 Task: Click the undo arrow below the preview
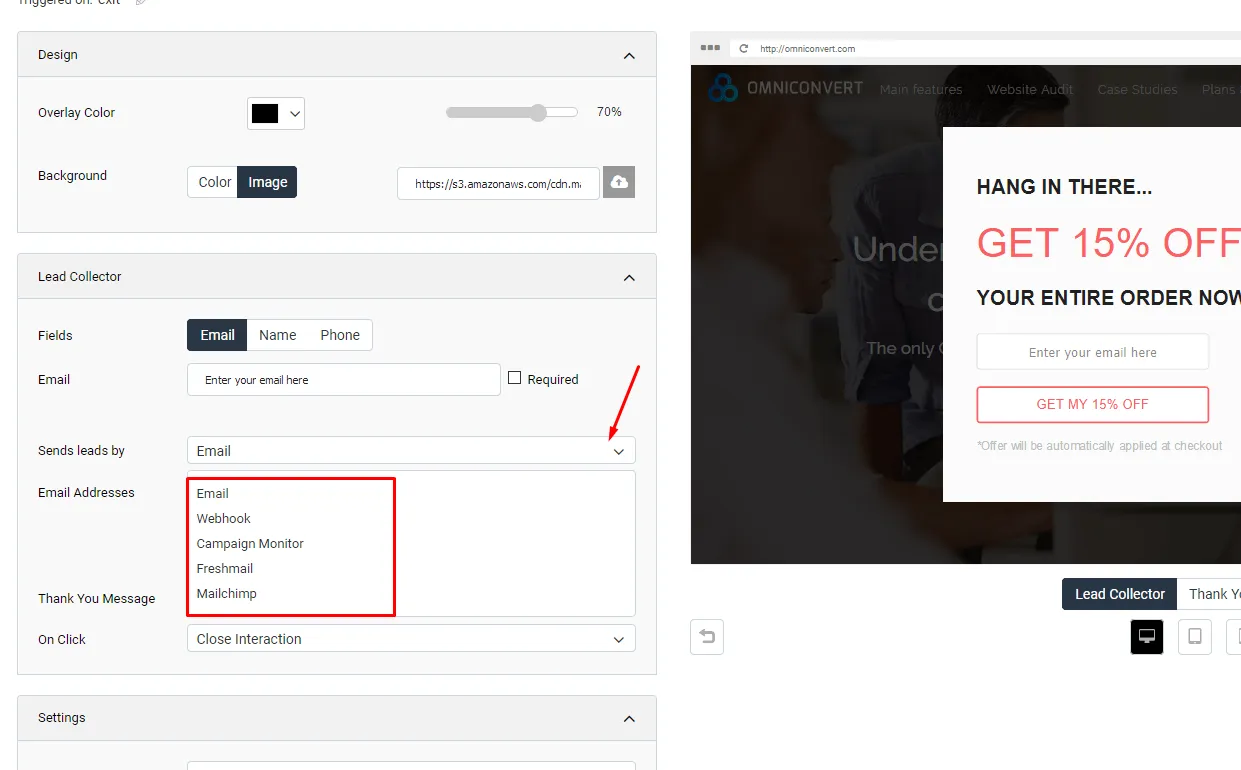pos(707,637)
